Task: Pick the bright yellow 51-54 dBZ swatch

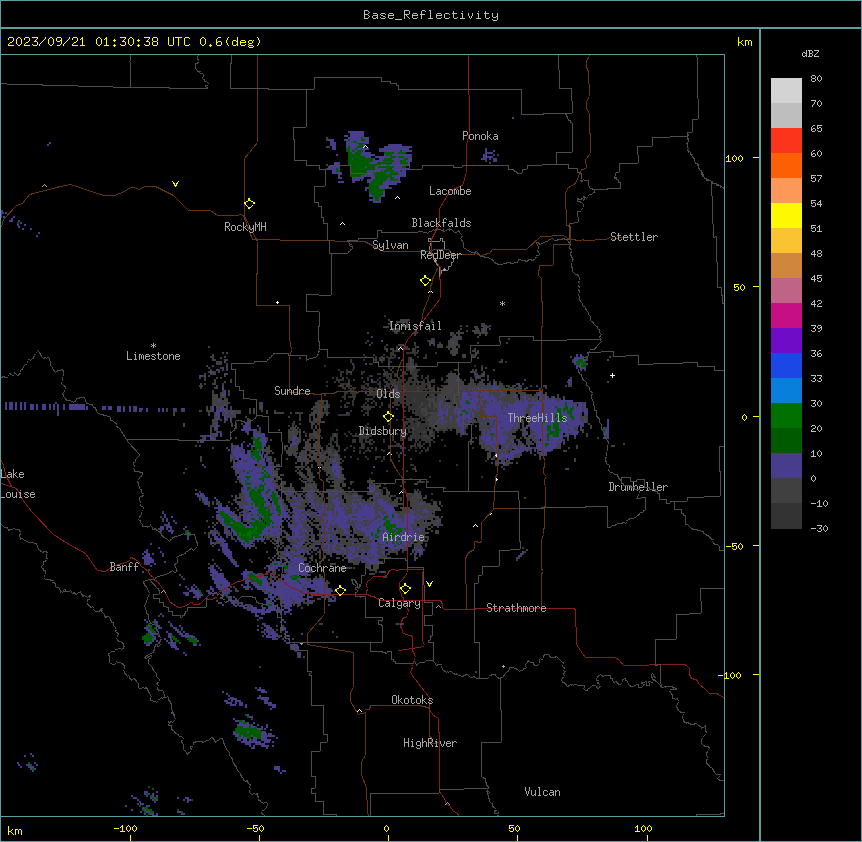Action: tap(786, 215)
